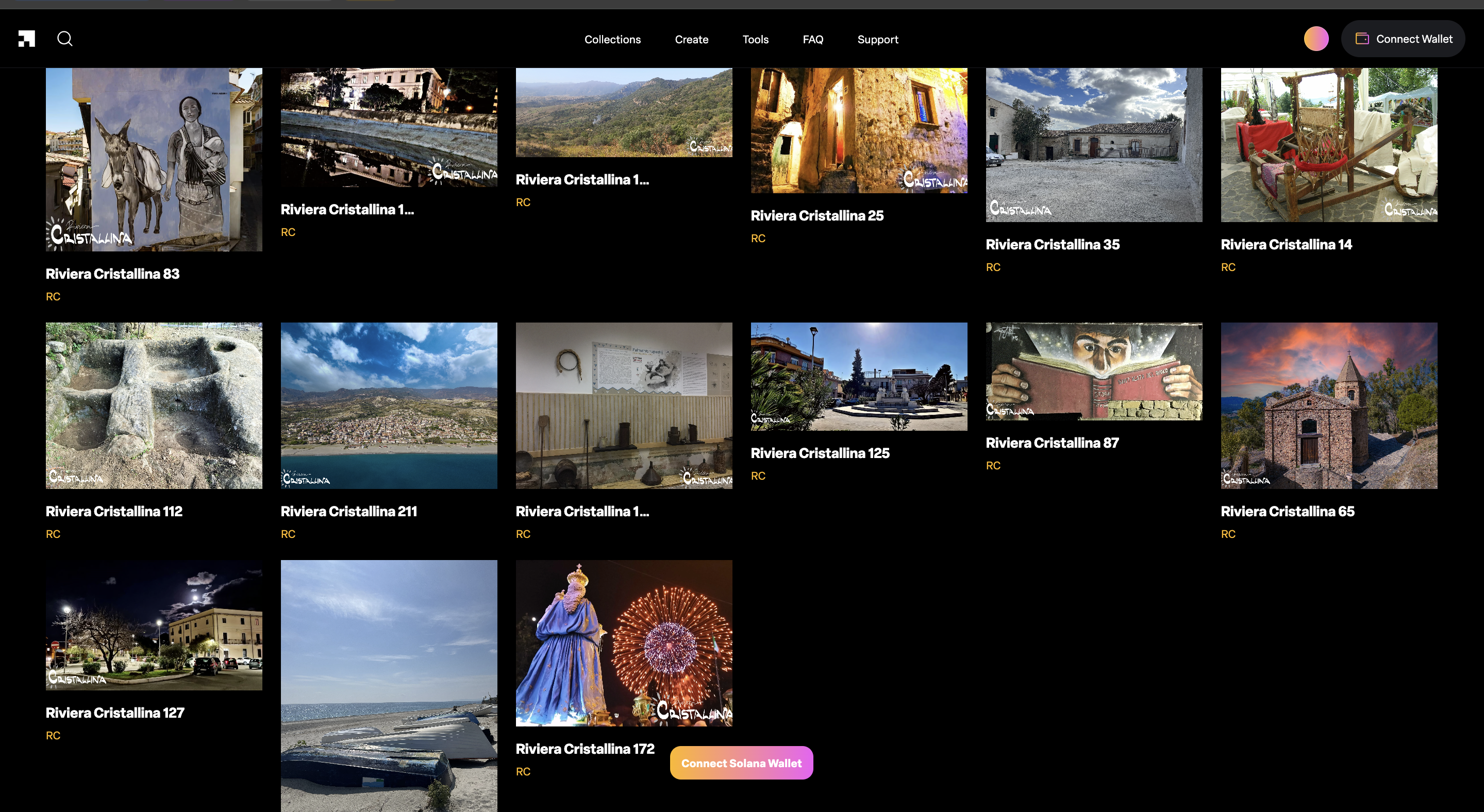Image resolution: width=1484 pixels, height=812 pixels.
Task: Click RC label under Riviera Cristallina 172
Action: click(523, 771)
